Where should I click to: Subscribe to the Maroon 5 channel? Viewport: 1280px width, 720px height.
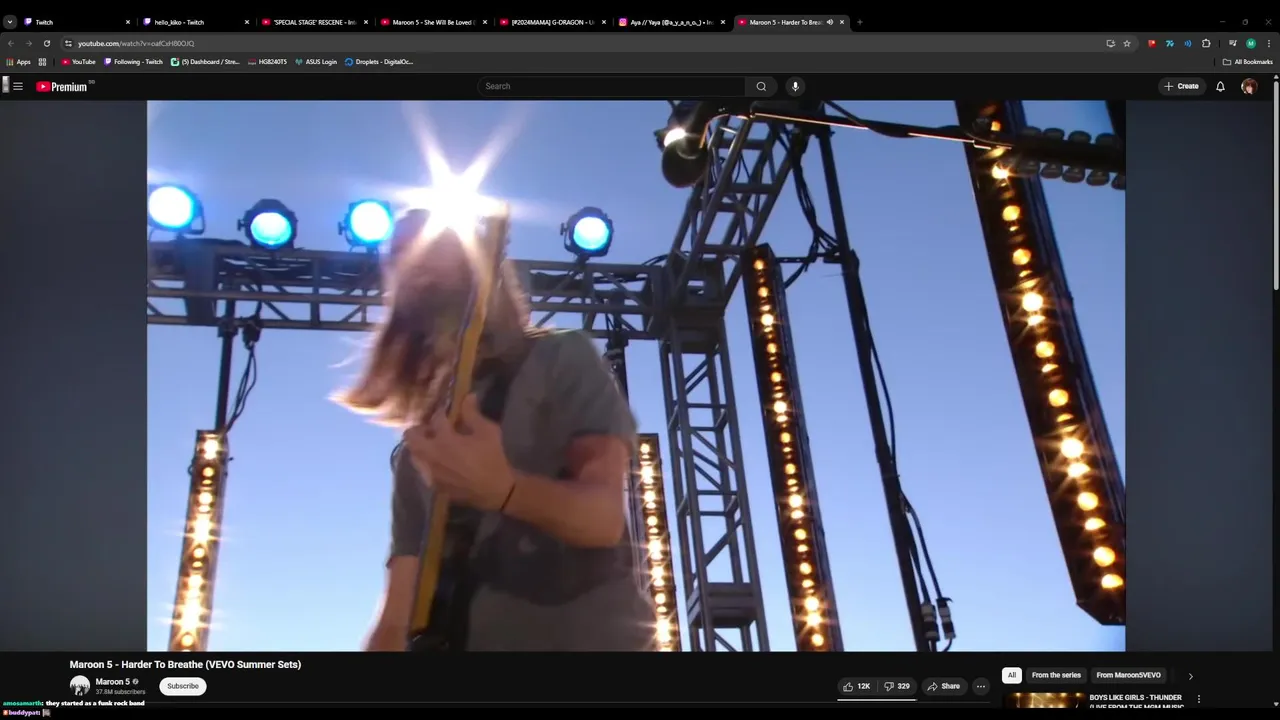tap(183, 686)
